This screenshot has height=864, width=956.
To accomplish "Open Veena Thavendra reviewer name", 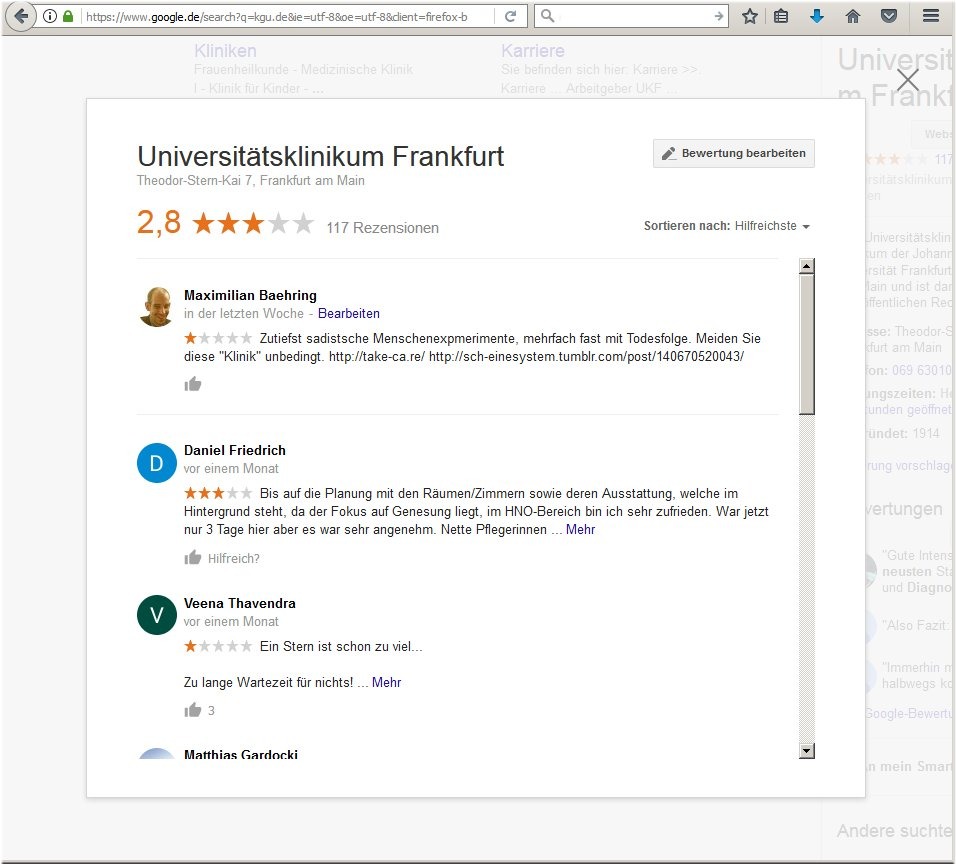I will (240, 603).
